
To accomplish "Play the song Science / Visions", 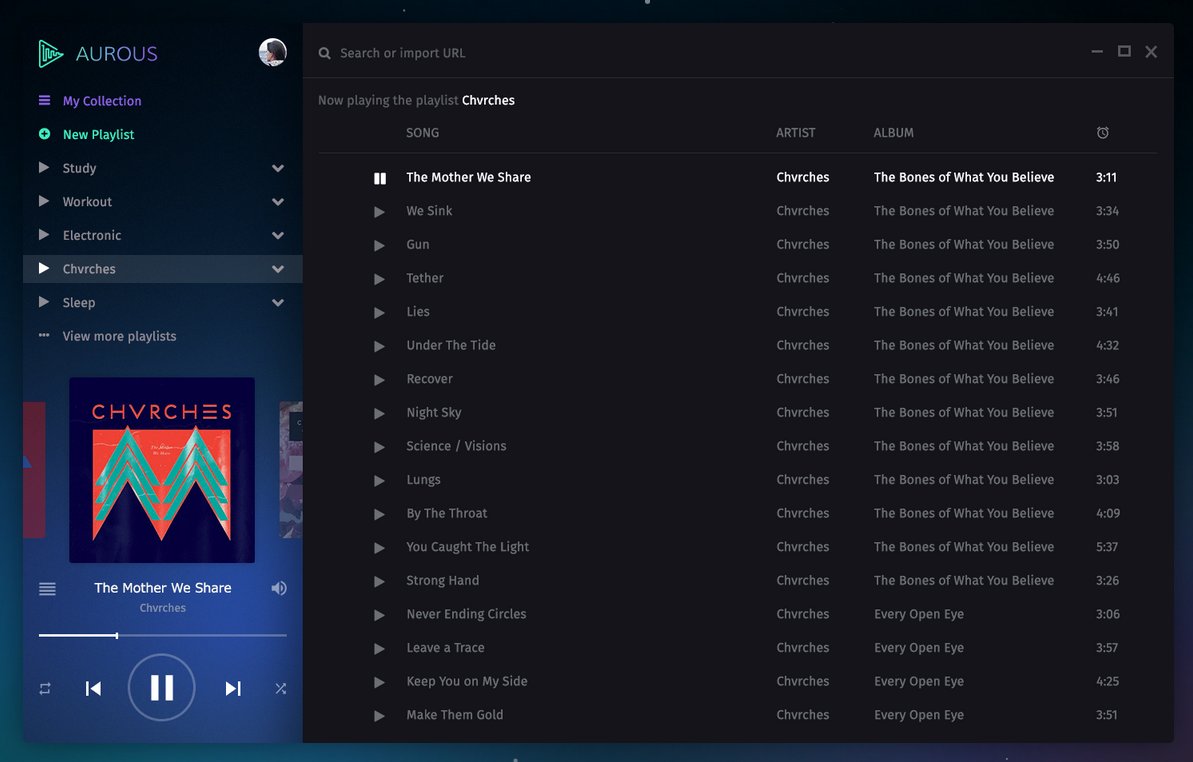I will click(x=379, y=446).
